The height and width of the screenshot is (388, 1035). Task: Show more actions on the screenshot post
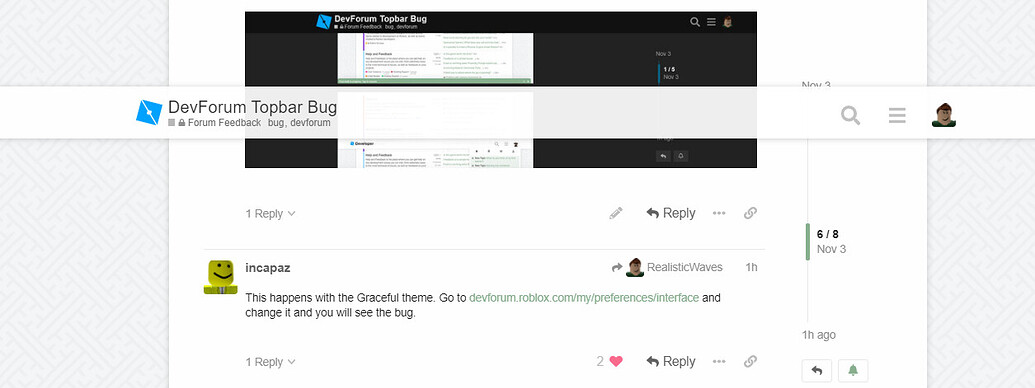(x=719, y=213)
